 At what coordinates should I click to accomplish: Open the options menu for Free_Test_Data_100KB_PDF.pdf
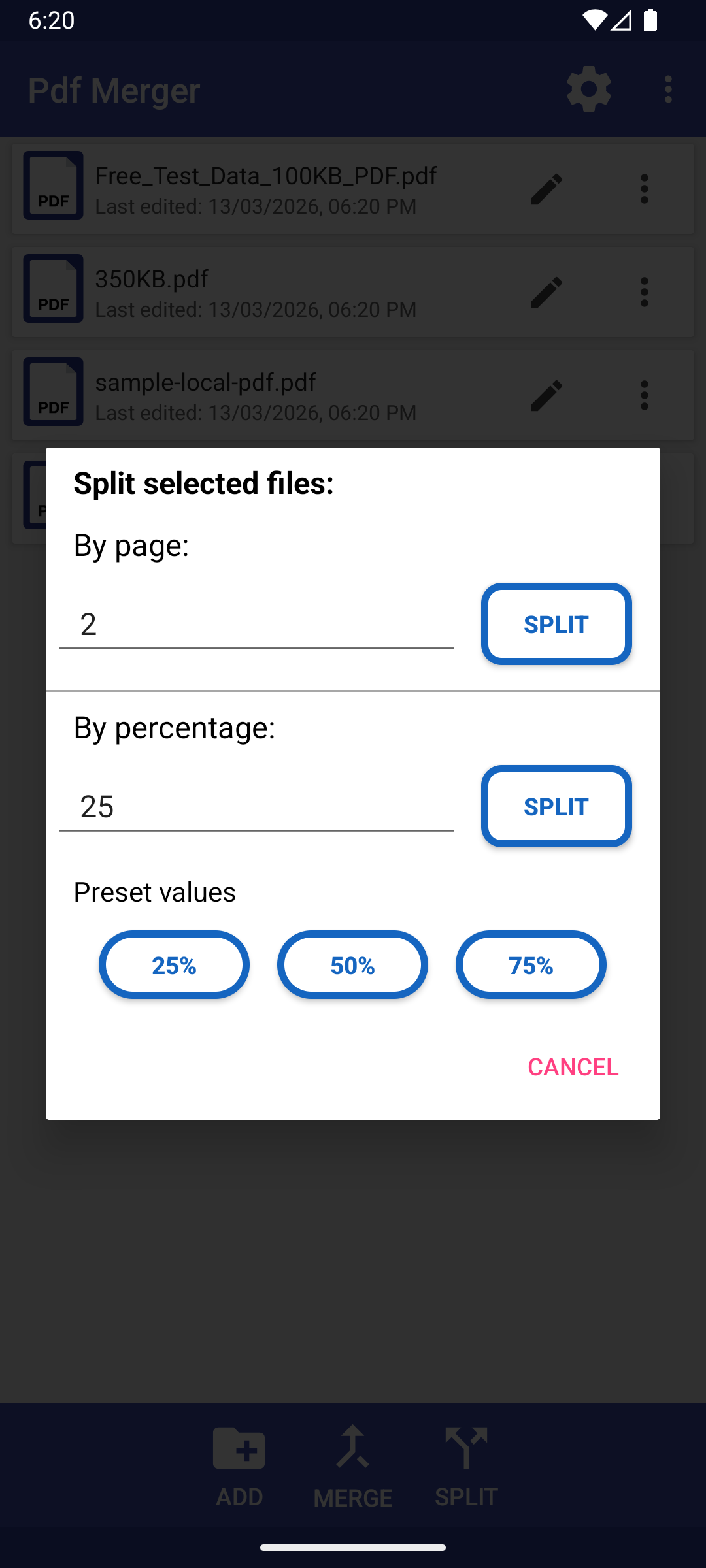click(645, 189)
